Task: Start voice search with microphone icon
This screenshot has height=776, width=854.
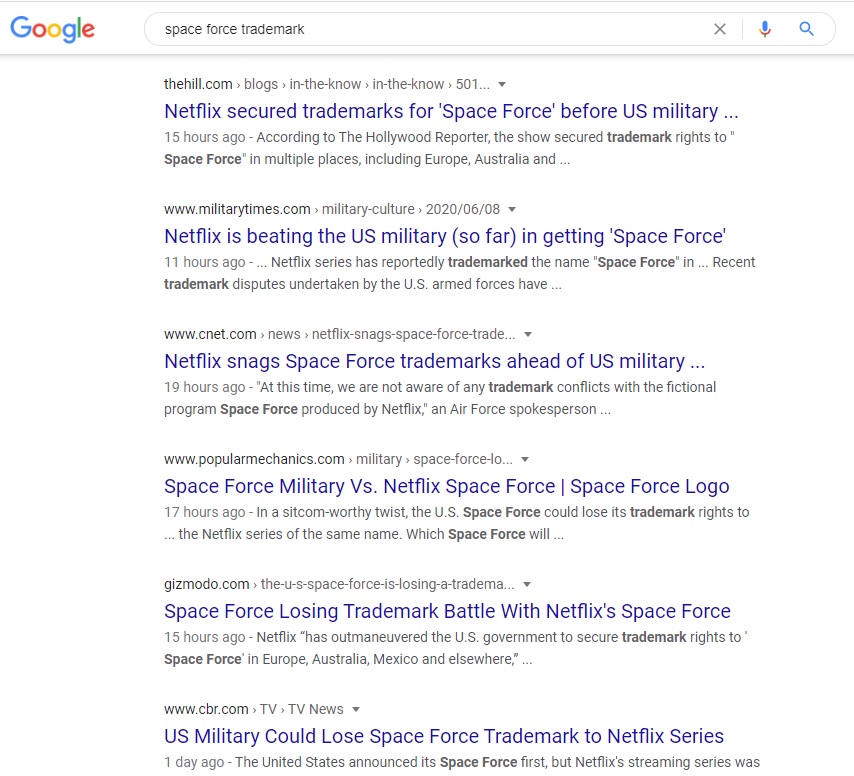Action: pyautogui.click(x=765, y=29)
